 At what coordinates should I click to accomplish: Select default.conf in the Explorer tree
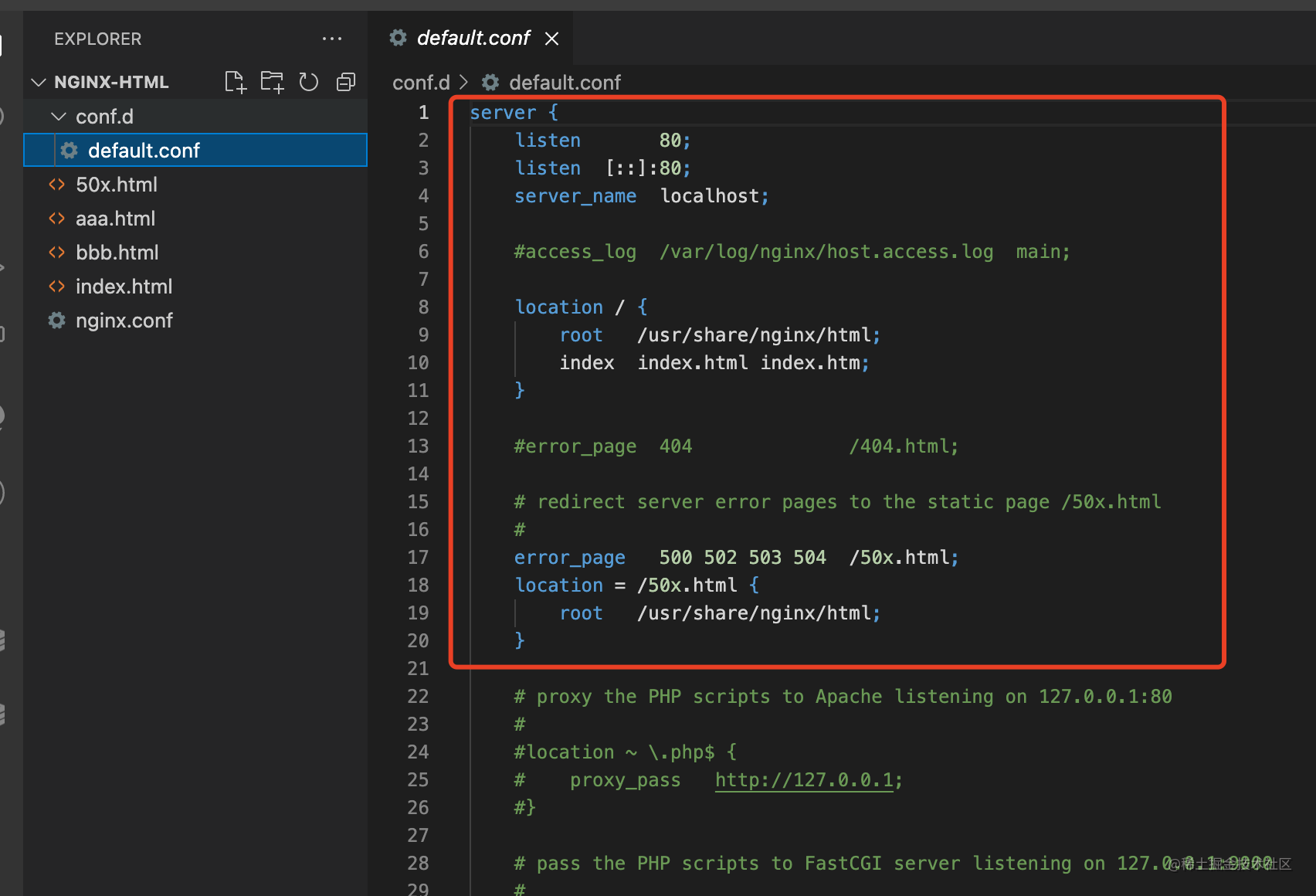[144, 151]
